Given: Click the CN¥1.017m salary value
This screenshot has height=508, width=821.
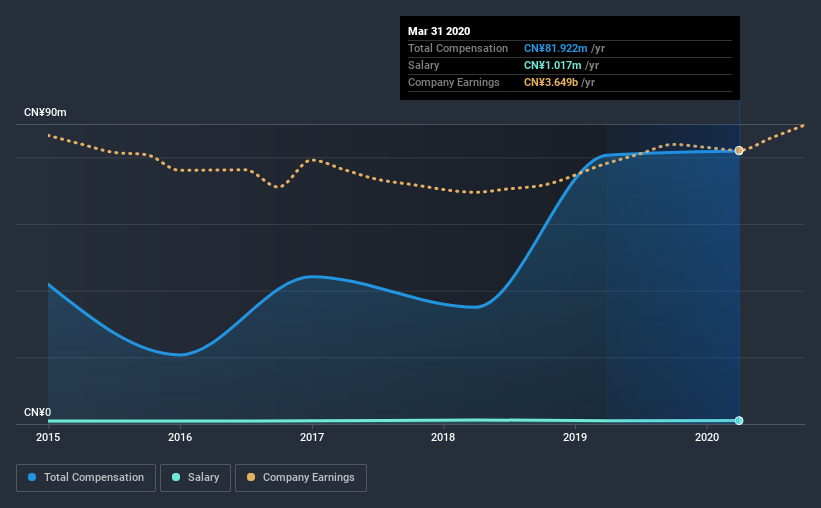Looking at the screenshot, I should tap(552, 65).
